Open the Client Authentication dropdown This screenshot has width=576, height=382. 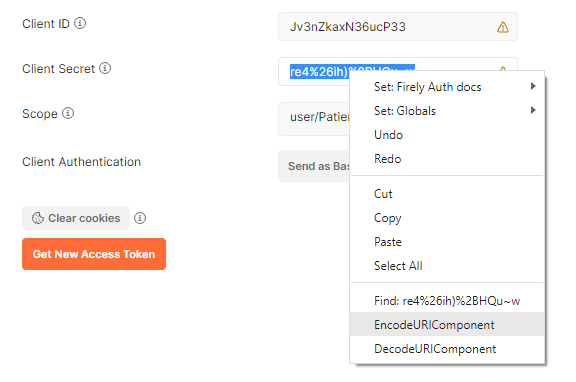(314, 166)
